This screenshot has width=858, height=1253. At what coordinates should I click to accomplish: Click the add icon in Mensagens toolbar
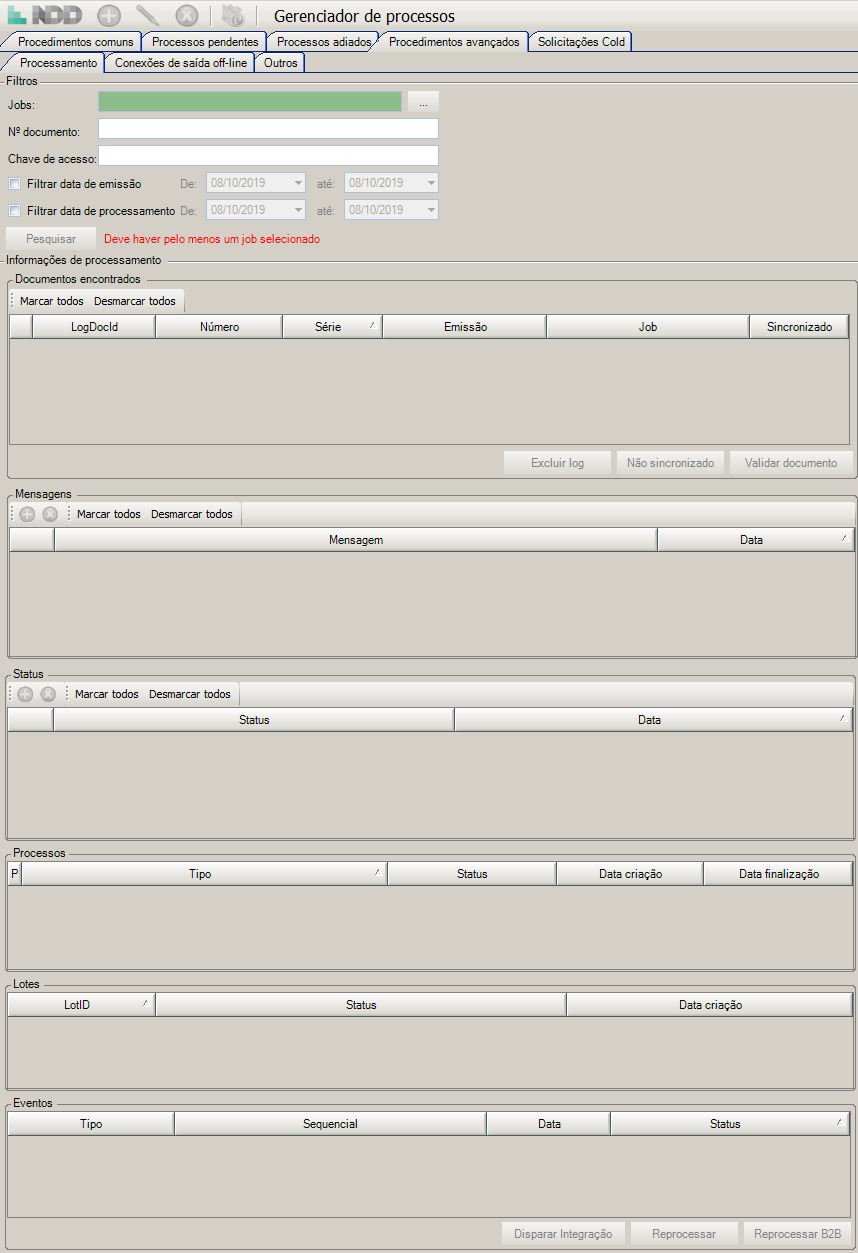tap(27, 514)
